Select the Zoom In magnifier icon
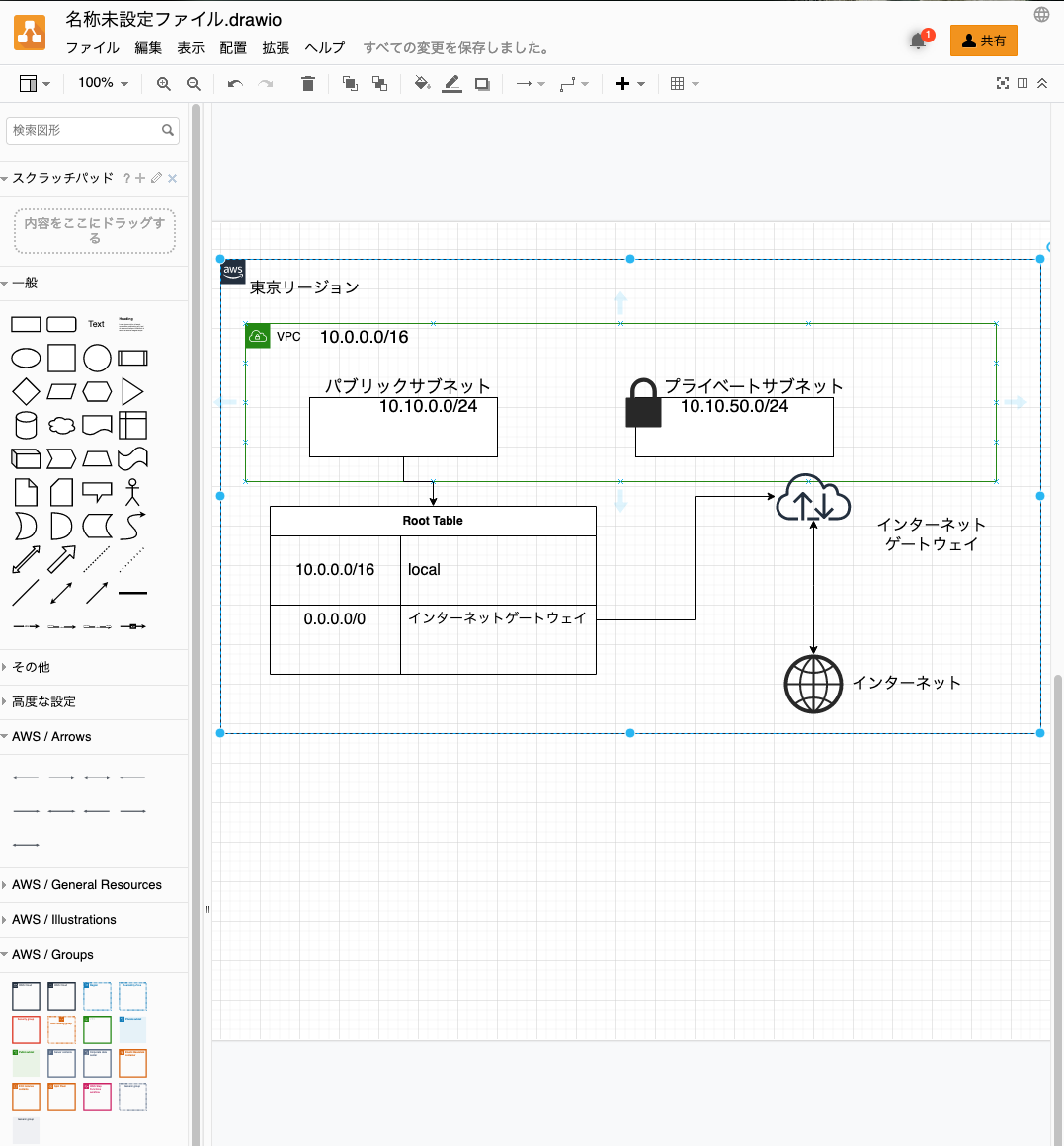Image resolution: width=1064 pixels, height=1146 pixels. [x=163, y=83]
